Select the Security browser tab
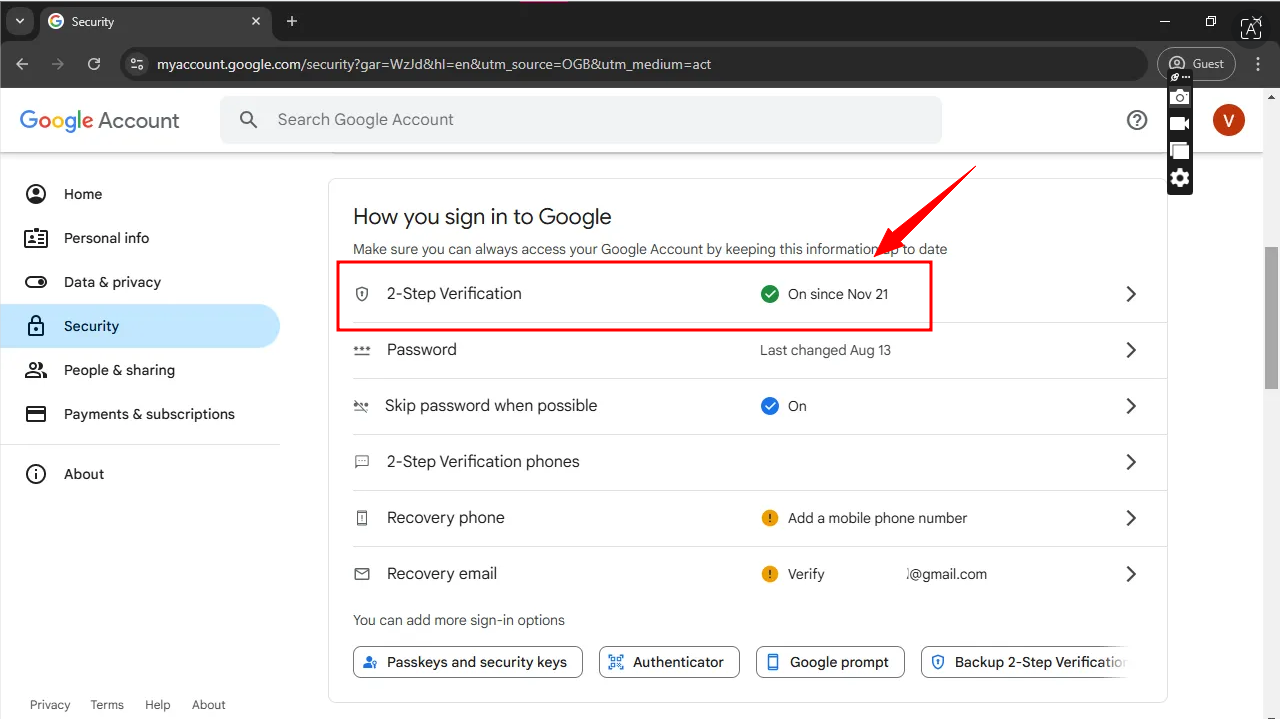Image resolution: width=1280 pixels, height=719 pixels. point(155,21)
